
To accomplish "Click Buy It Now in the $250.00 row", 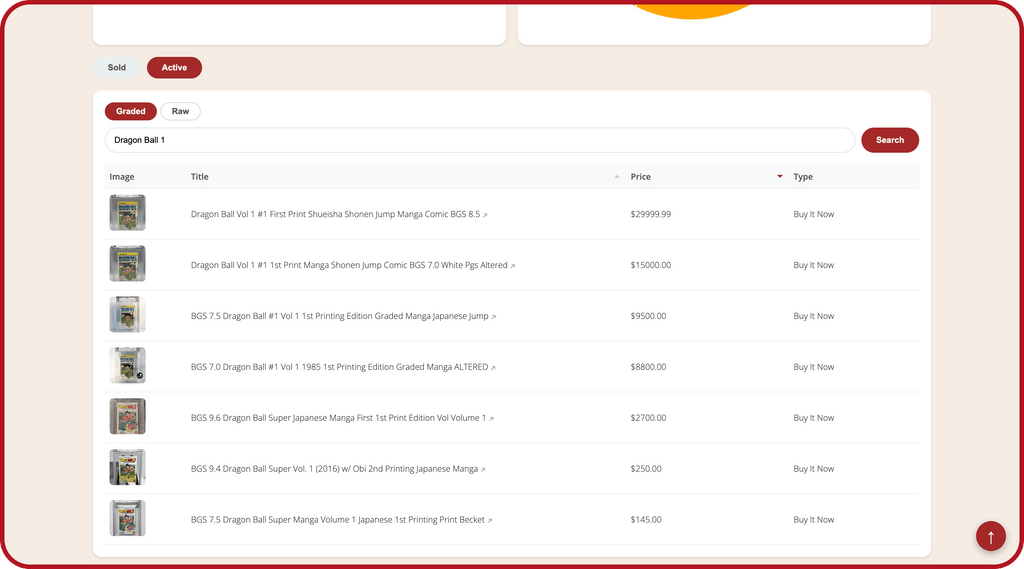I will [x=814, y=469].
